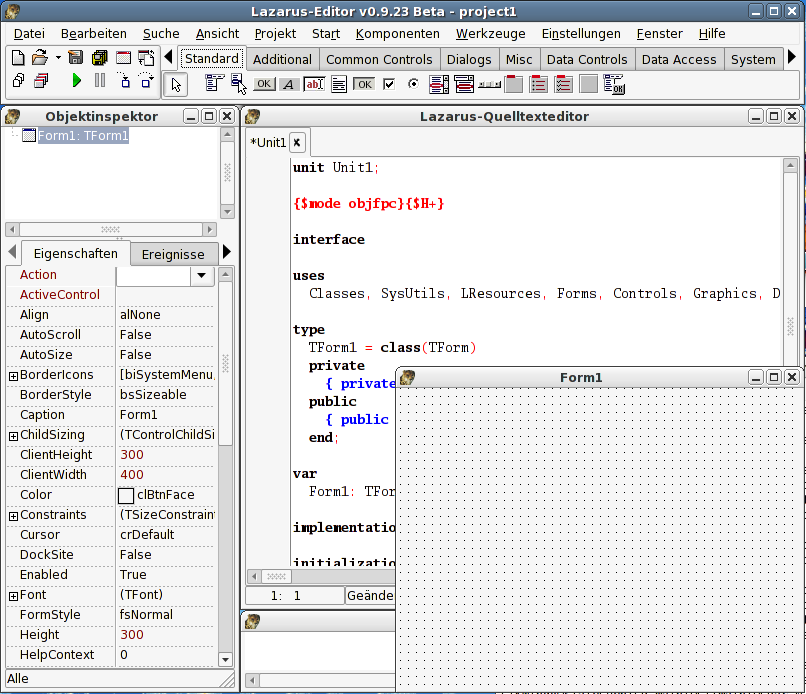806x694 pixels.
Task: Switch to the Dialogs palette tab
Action: [x=469, y=60]
